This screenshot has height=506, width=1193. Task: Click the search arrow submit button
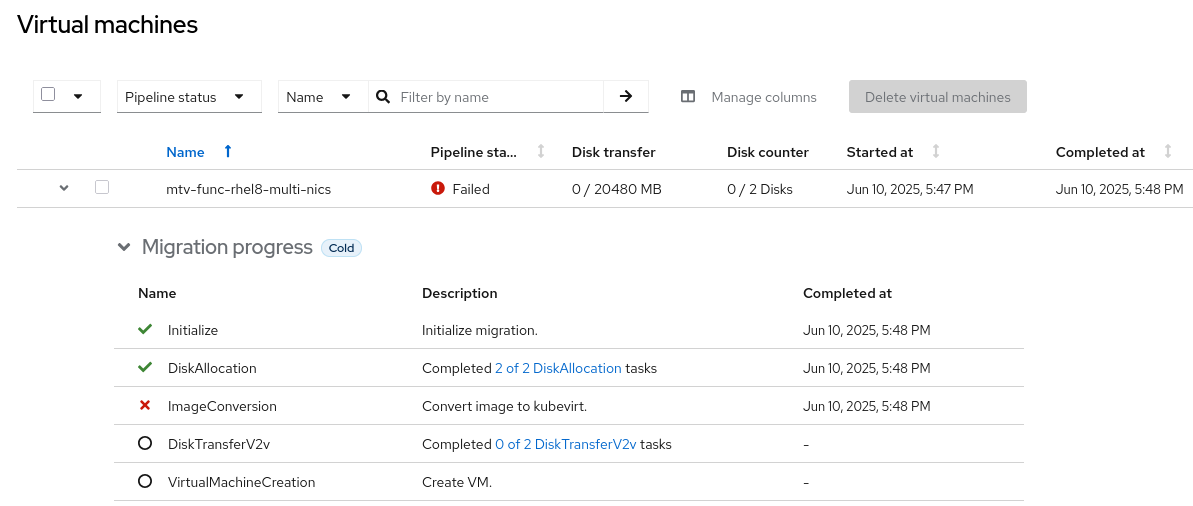[x=626, y=97]
